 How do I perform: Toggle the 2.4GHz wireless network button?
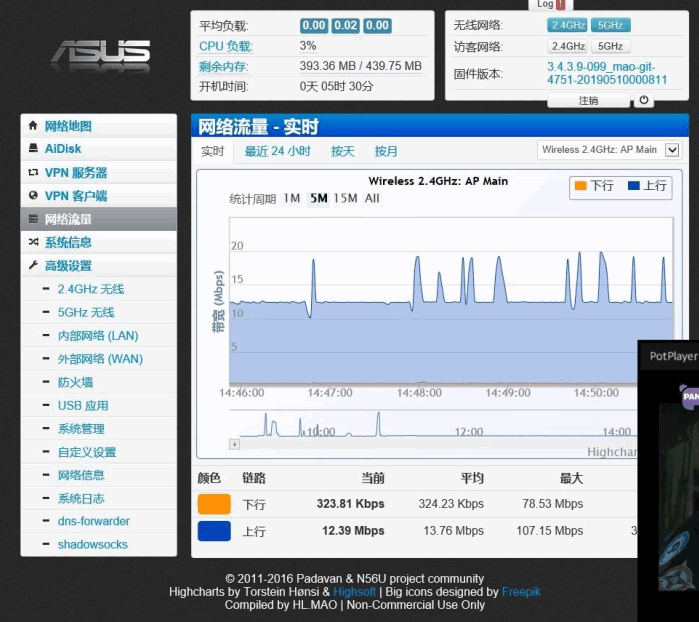[x=567, y=25]
